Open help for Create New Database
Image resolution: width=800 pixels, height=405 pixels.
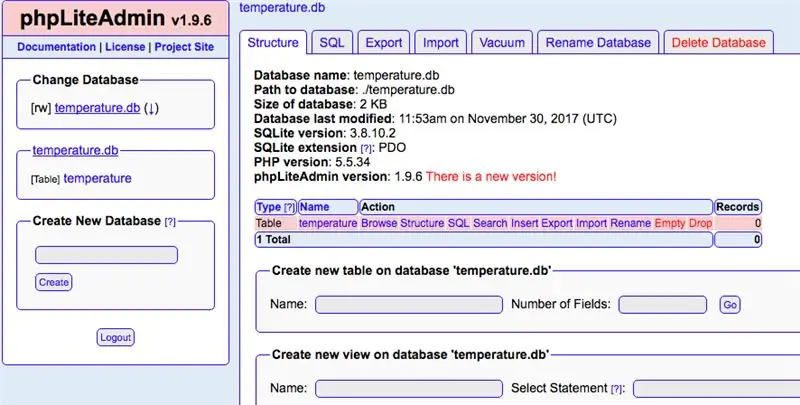tap(170, 222)
